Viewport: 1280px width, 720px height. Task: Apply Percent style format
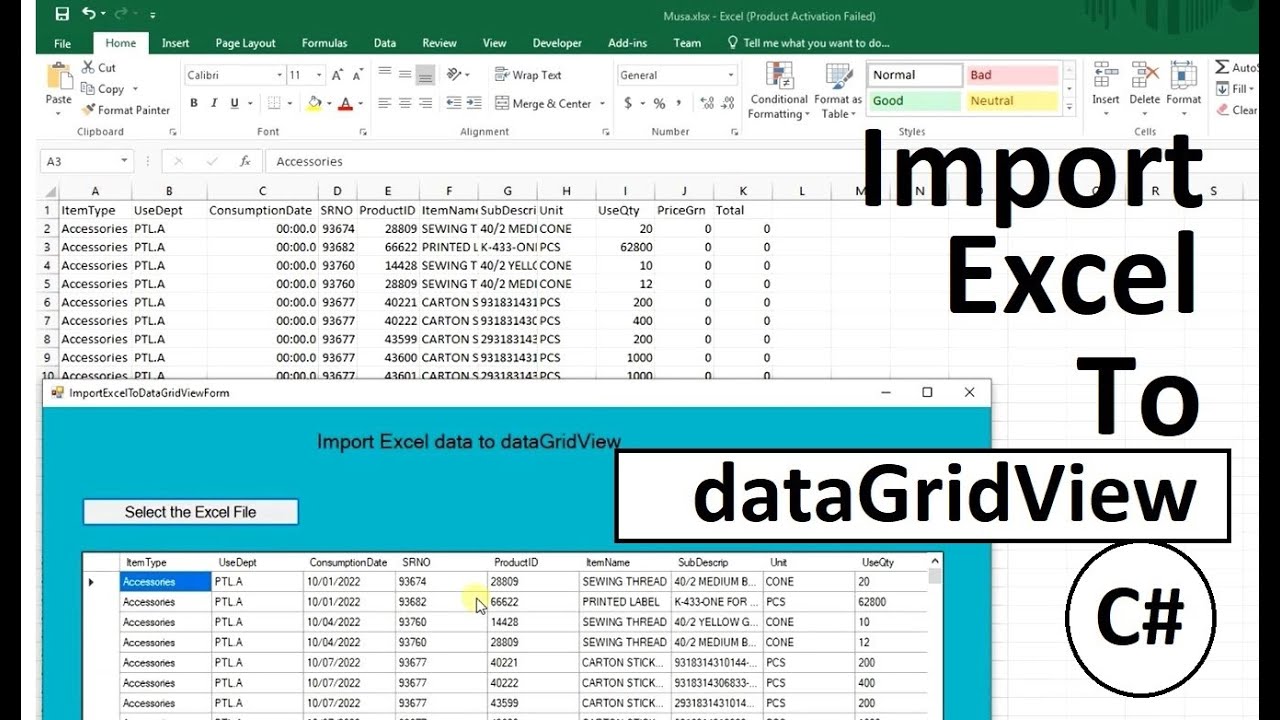(659, 103)
